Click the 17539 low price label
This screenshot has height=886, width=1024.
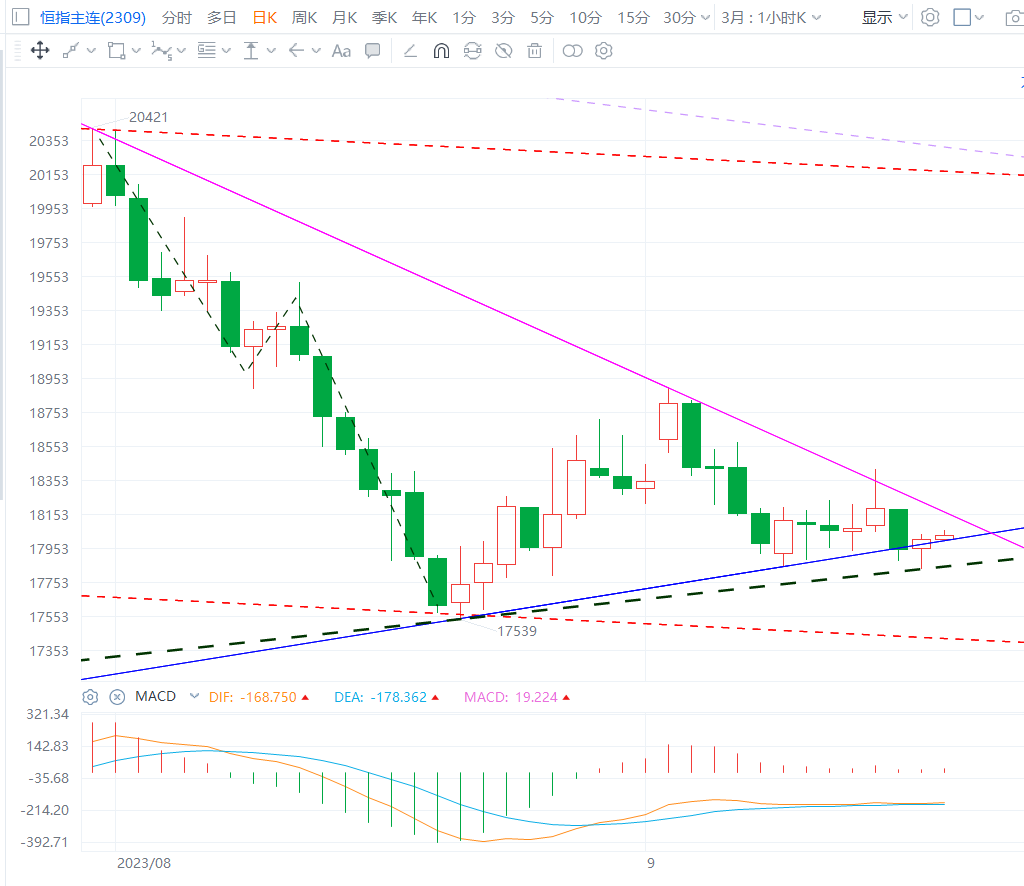(517, 631)
